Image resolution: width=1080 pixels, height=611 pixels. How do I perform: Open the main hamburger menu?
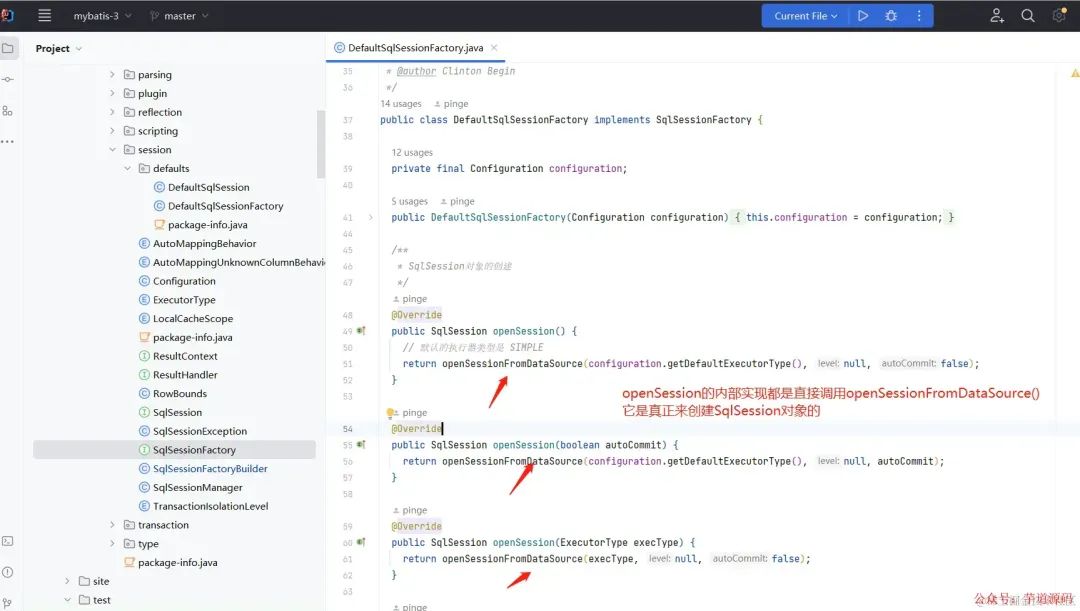(x=45, y=15)
